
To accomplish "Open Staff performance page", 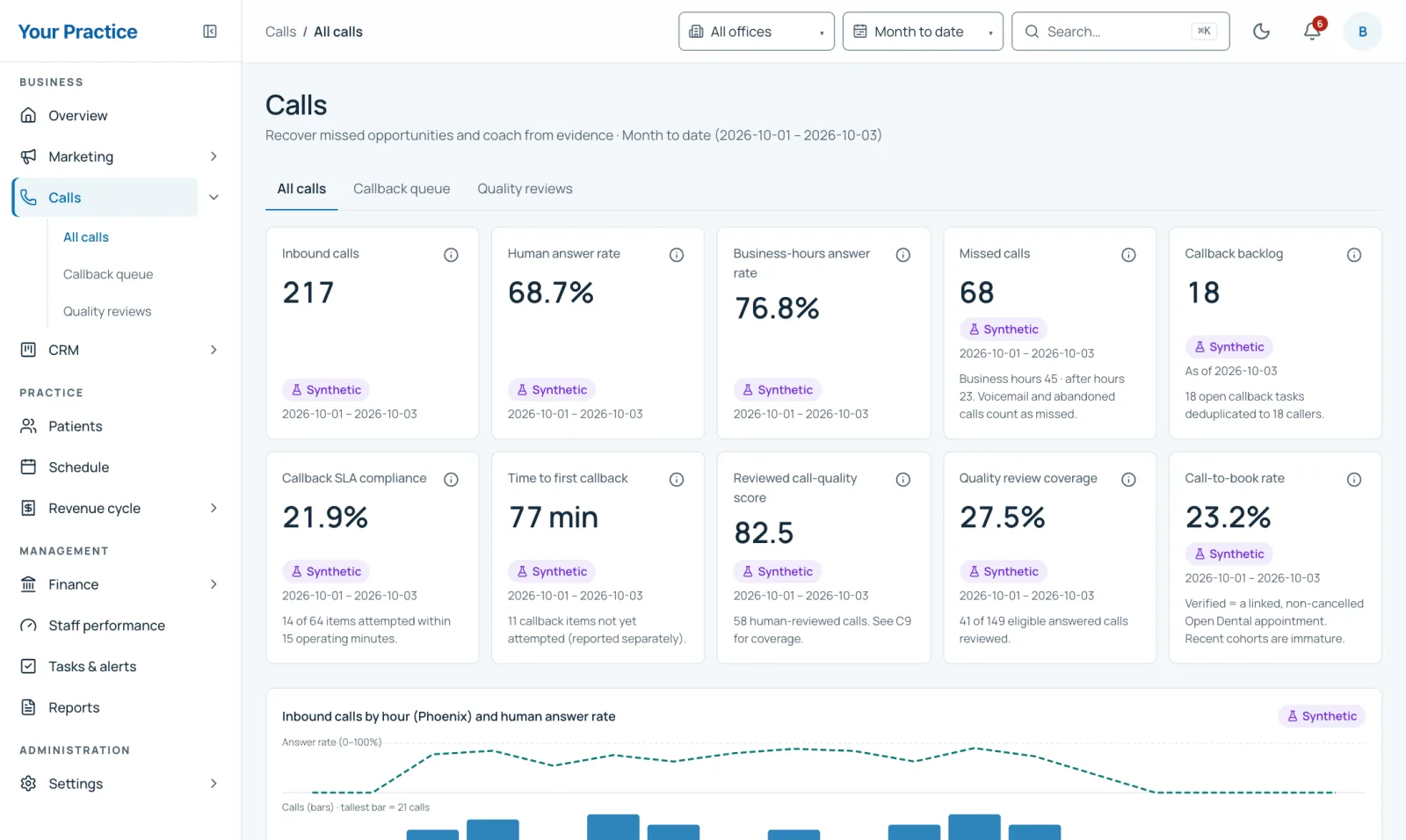I will coord(120,626).
